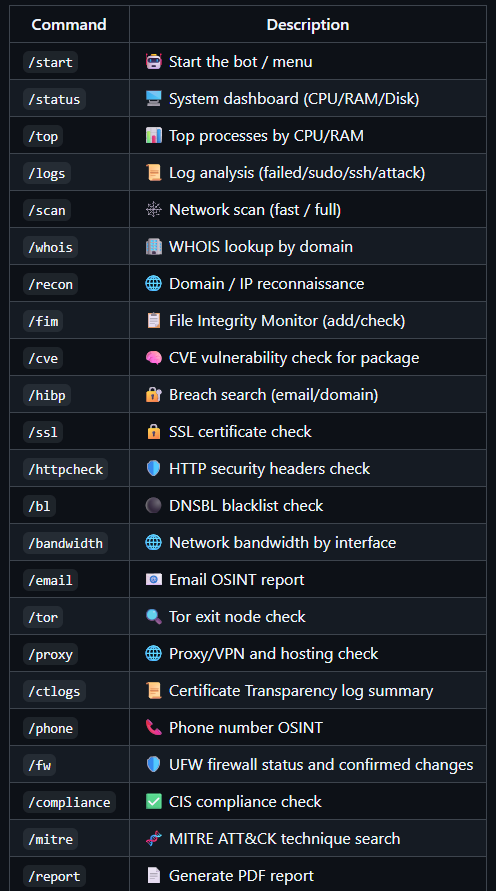The image size is (496, 891).
Task: Click the text 'Log analysis (failed/sudo/ssh/attack)'
Action: [x=297, y=173]
